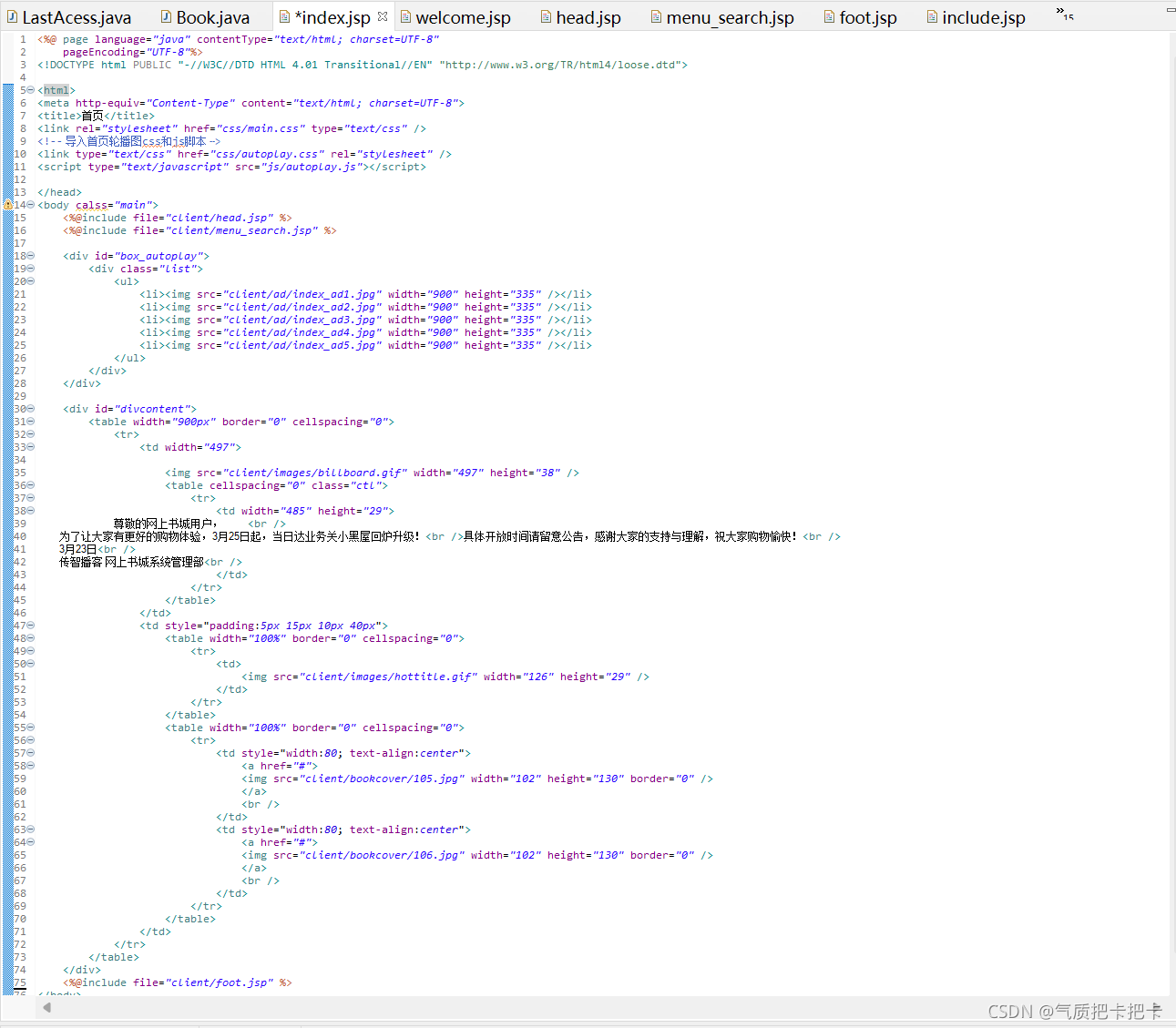Collapse the html tag fold on line 5
This screenshot has height=1028, width=1176.
(x=31, y=90)
